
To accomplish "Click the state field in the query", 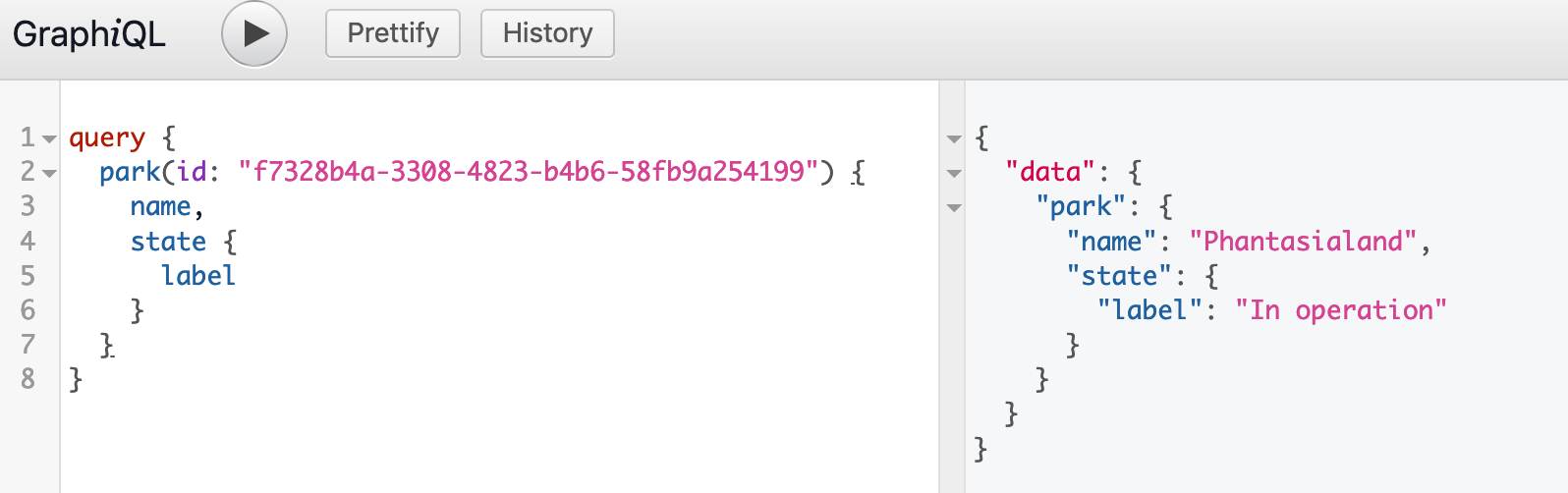I will click(168, 242).
